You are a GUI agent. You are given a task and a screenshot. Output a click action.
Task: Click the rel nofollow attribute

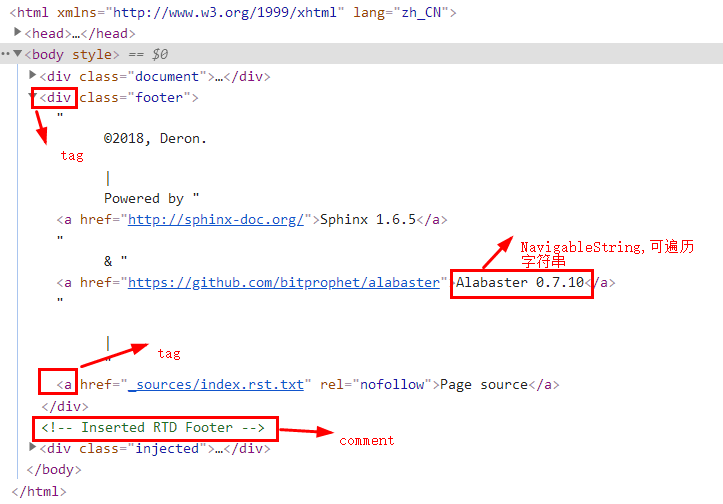click(375, 385)
